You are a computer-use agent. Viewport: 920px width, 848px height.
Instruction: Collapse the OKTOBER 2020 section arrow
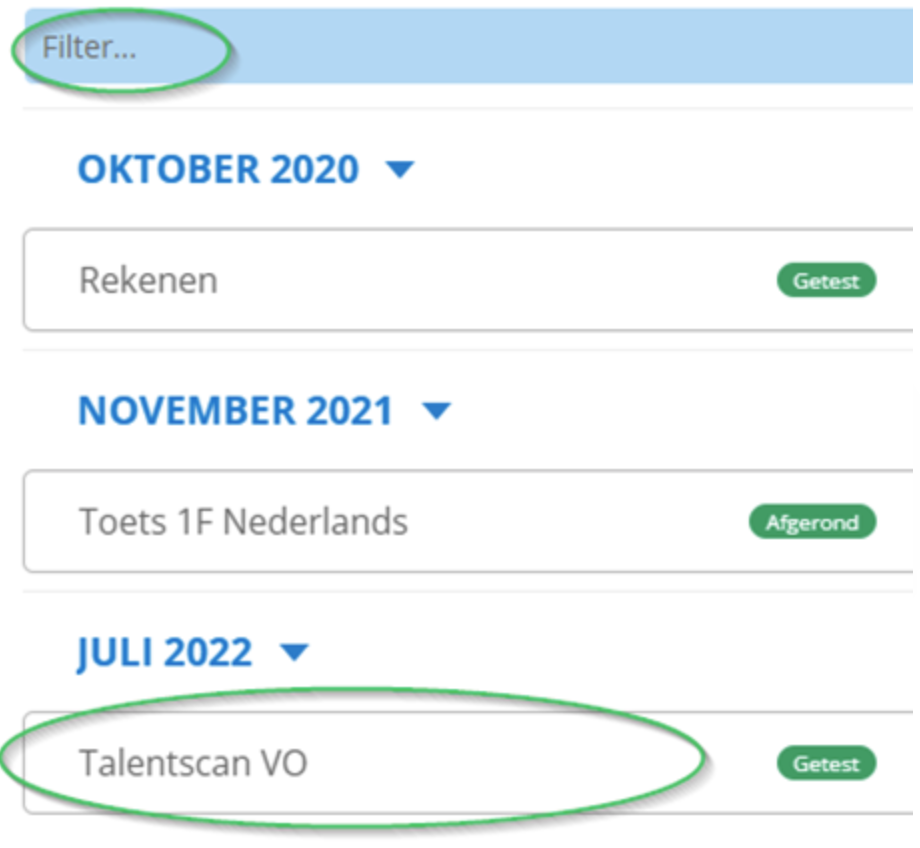pyautogui.click(x=400, y=170)
